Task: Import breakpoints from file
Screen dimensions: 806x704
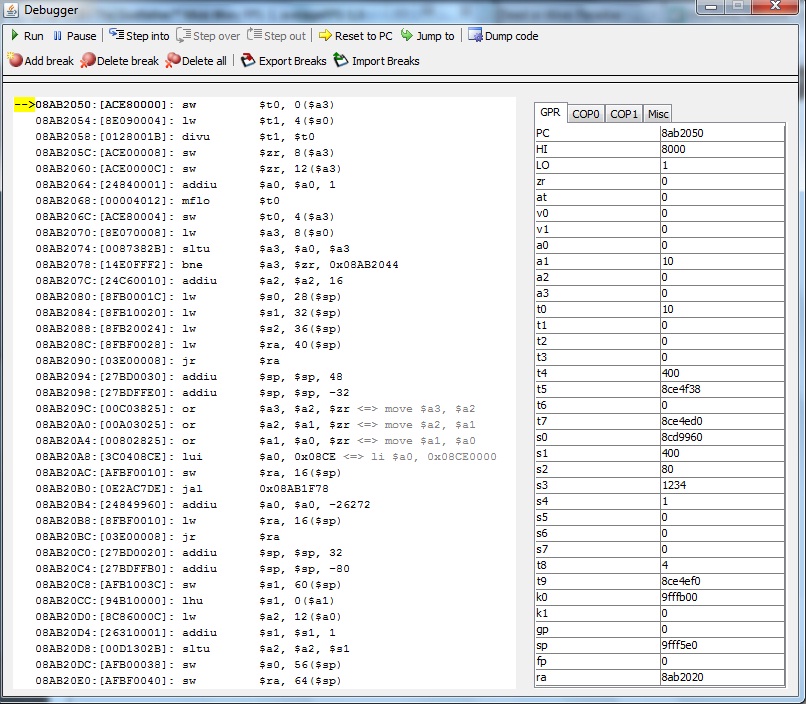Action: click(377, 61)
